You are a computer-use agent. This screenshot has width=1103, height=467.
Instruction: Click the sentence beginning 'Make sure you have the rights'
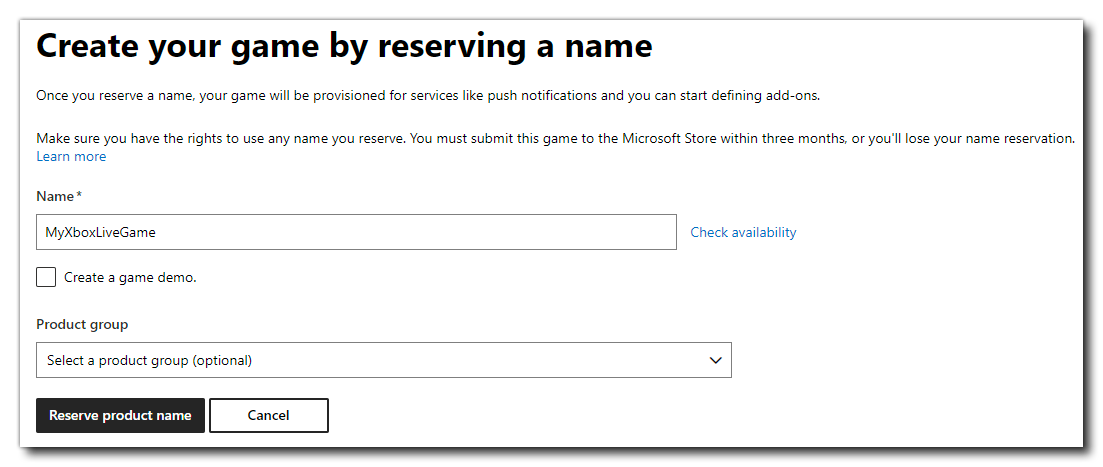point(556,139)
